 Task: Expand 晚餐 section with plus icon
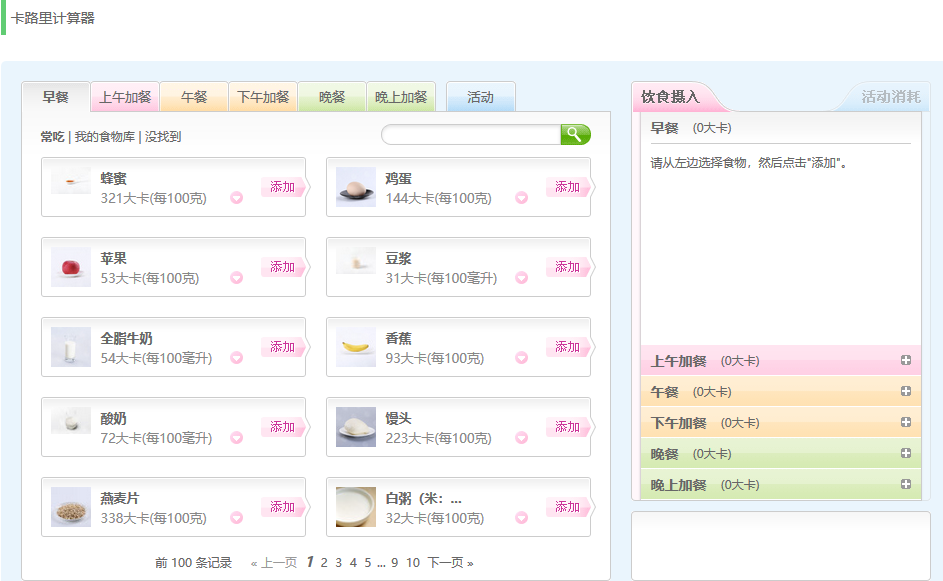click(x=906, y=453)
